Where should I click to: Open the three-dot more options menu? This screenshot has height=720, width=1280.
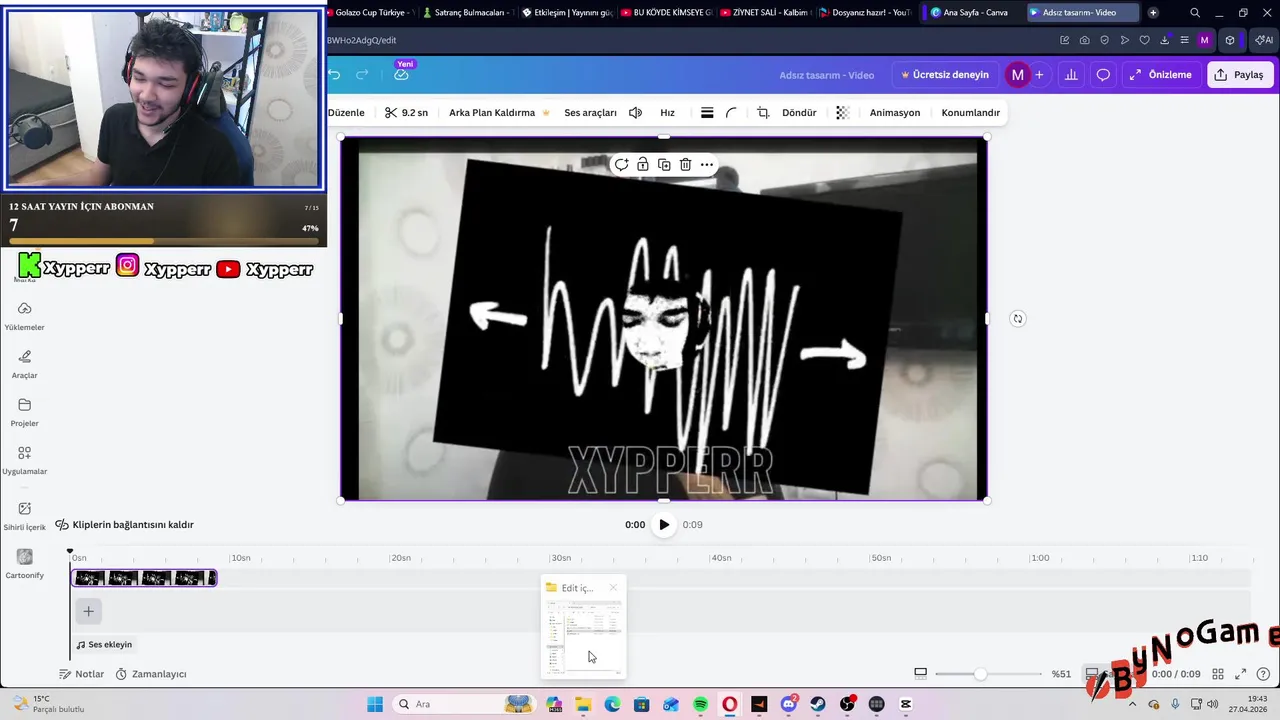click(x=707, y=164)
